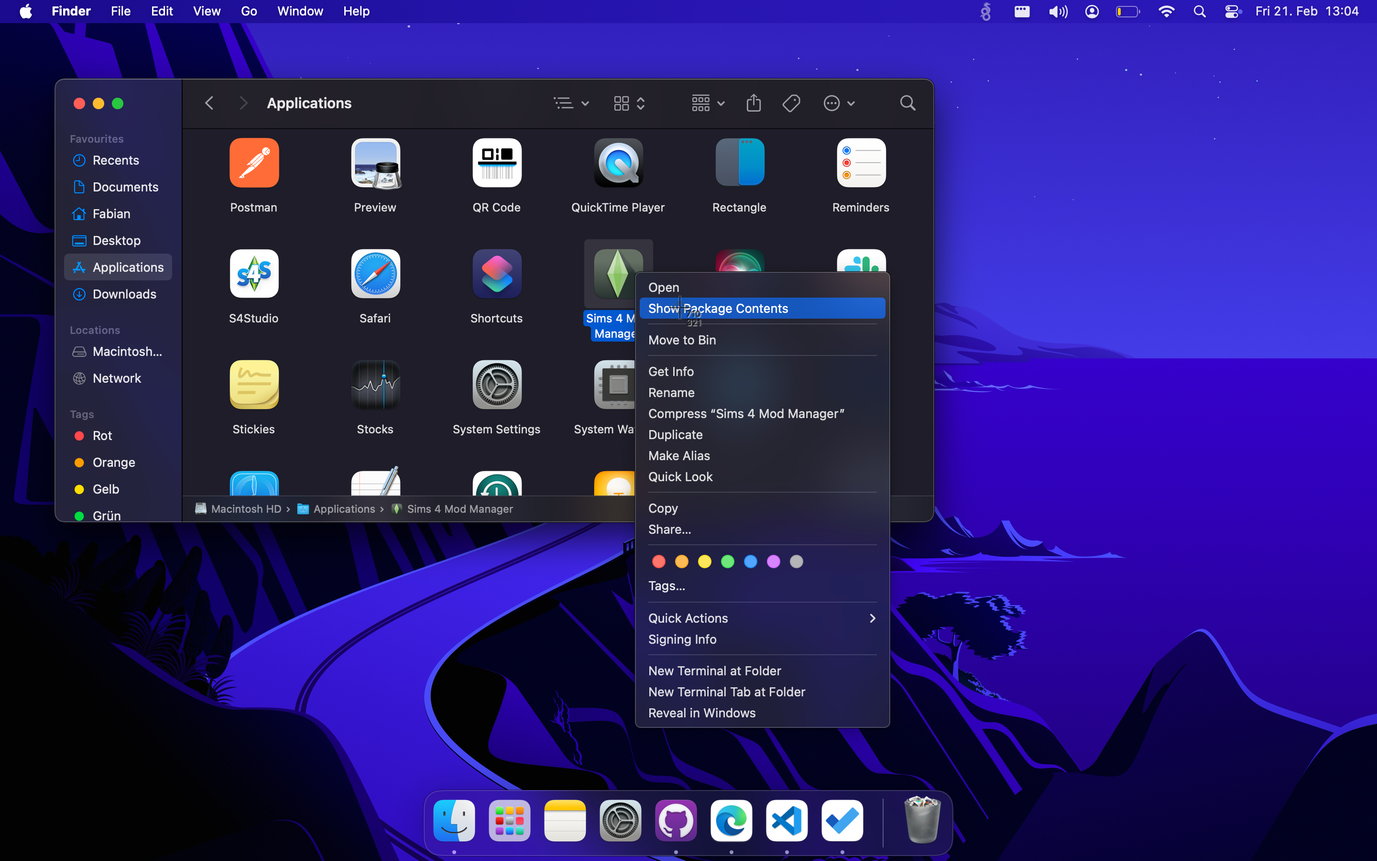Viewport: 1377px width, 861px height.
Task: Select the Safari app icon
Action: [375, 274]
